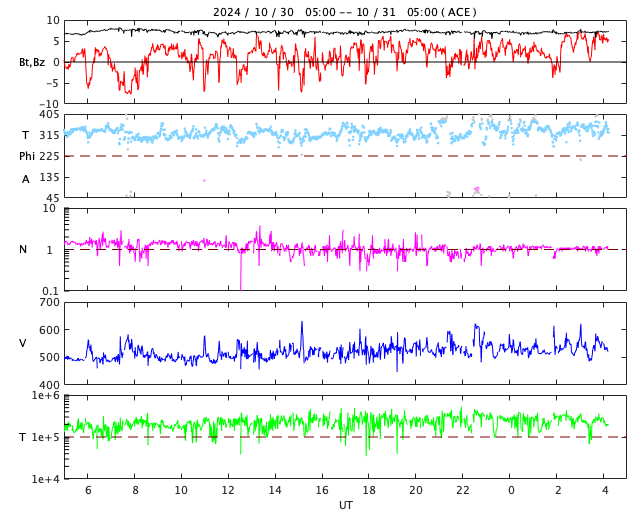Click the '1e+6' temperature tick value
The height and width of the screenshot is (512, 640).
tap(46, 396)
